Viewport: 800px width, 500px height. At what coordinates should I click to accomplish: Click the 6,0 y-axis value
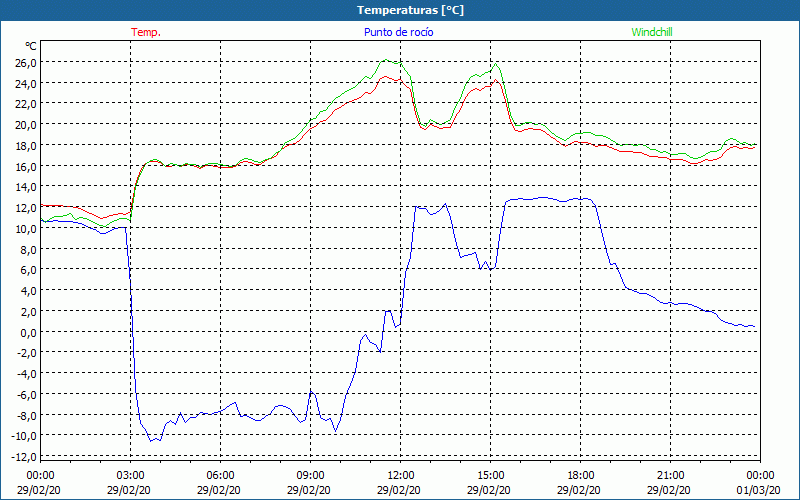click(x=29, y=270)
